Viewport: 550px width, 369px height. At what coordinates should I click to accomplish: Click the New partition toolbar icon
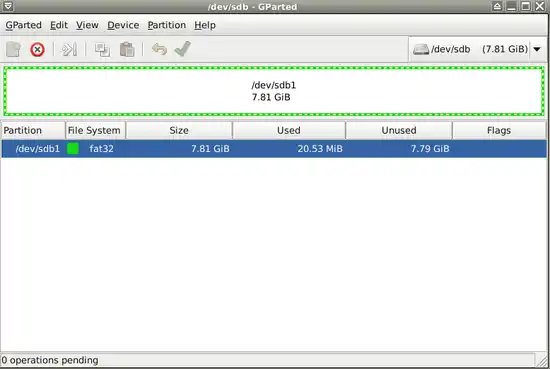[14, 49]
